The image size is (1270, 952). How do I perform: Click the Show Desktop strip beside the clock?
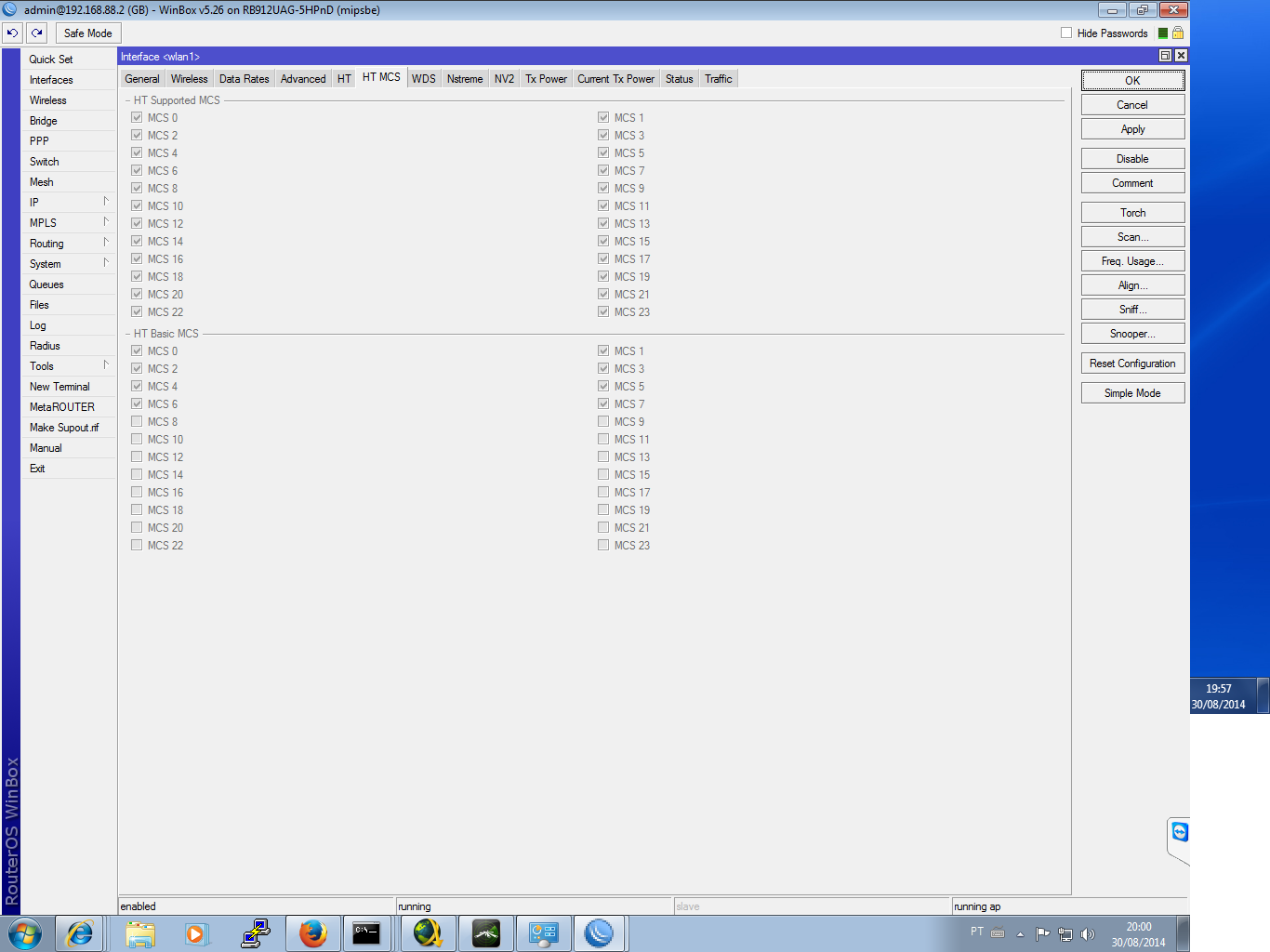coord(1184,933)
